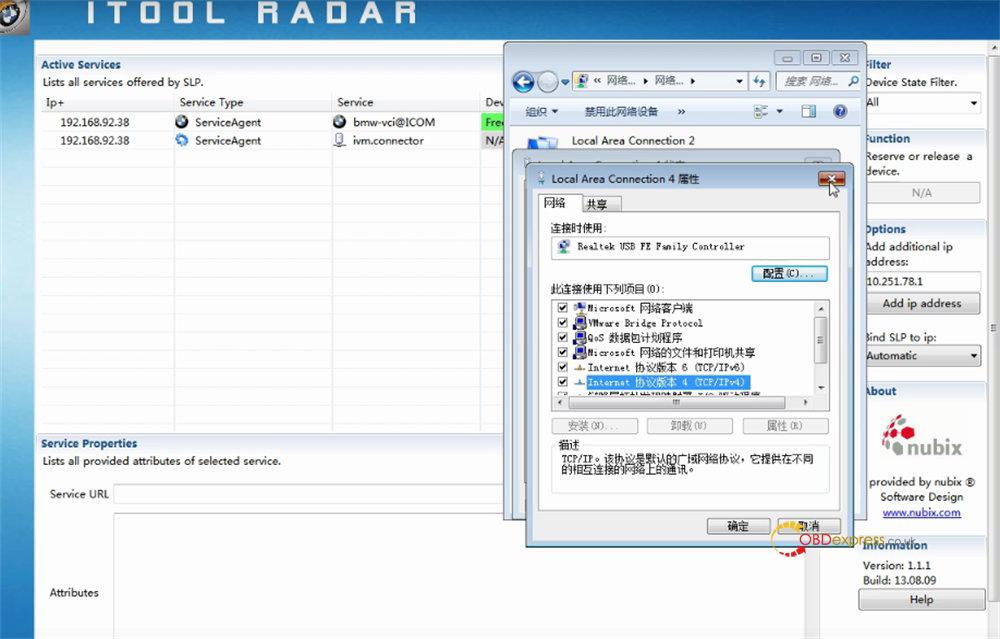Expand the « chevron at the address path start
This screenshot has width=1000, height=639.
click(x=598, y=81)
